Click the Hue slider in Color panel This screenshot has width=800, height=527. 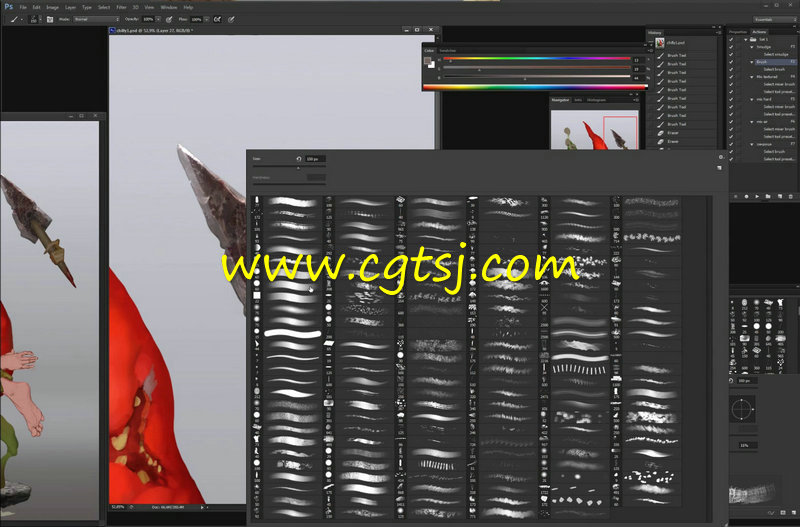tap(537, 59)
